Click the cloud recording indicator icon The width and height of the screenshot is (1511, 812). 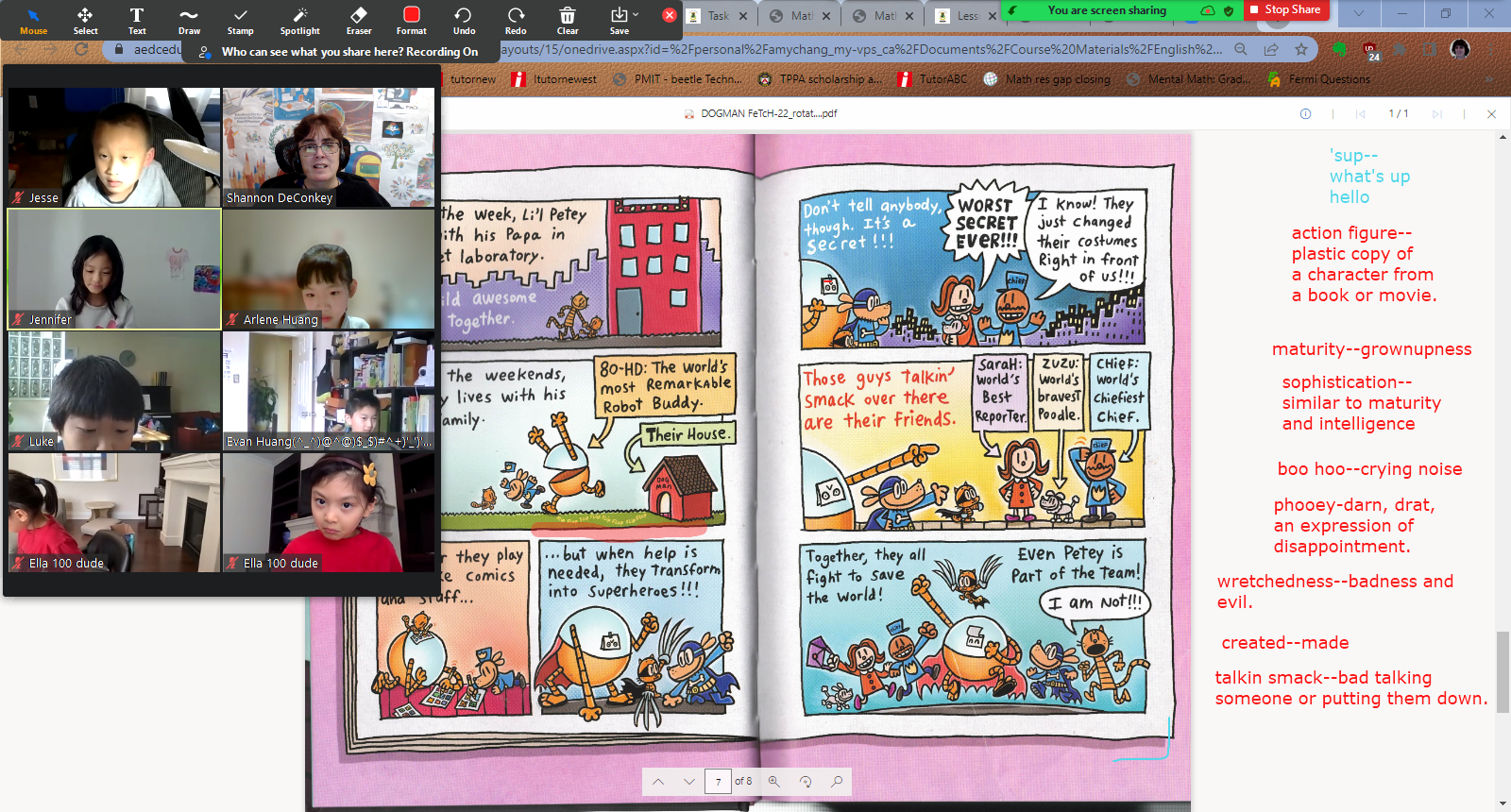(x=1208, y=10)
